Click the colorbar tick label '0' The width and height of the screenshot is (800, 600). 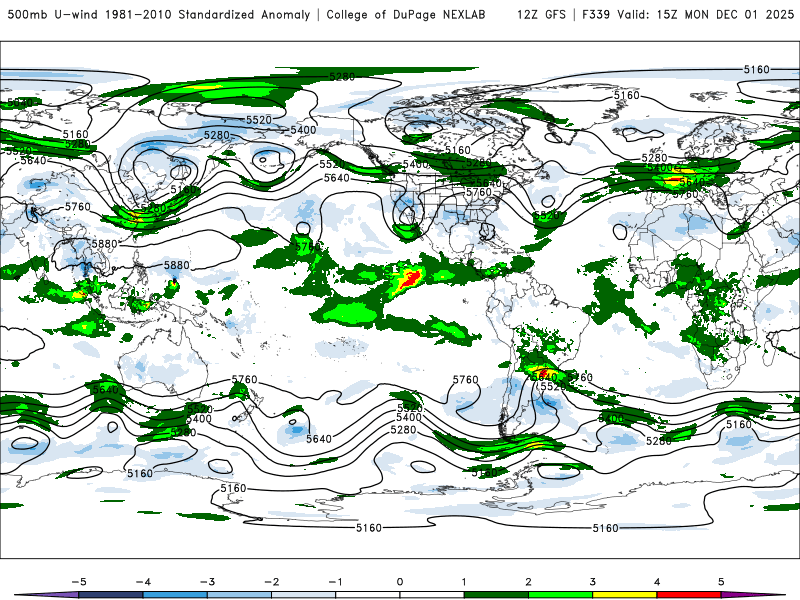coord(400,582)
